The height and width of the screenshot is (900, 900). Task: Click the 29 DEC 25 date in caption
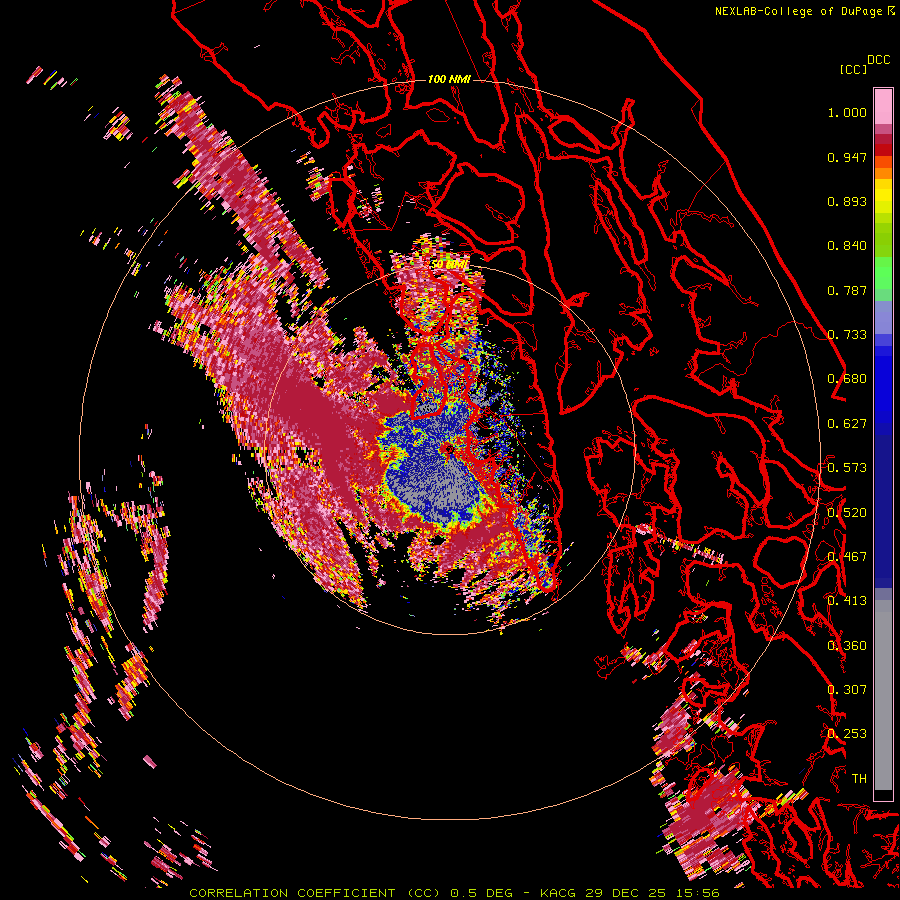[626, 893]
